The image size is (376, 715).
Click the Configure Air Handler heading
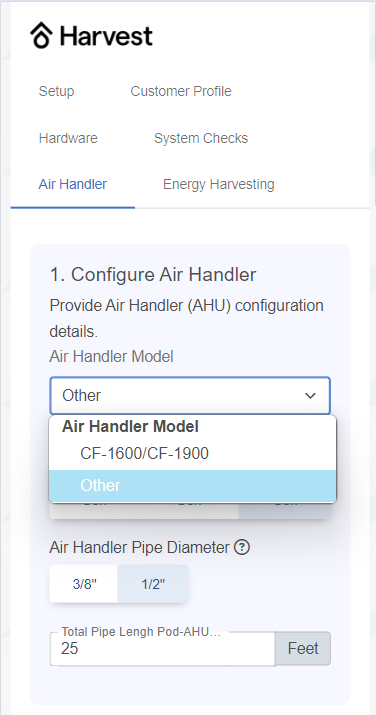point(153,275)
